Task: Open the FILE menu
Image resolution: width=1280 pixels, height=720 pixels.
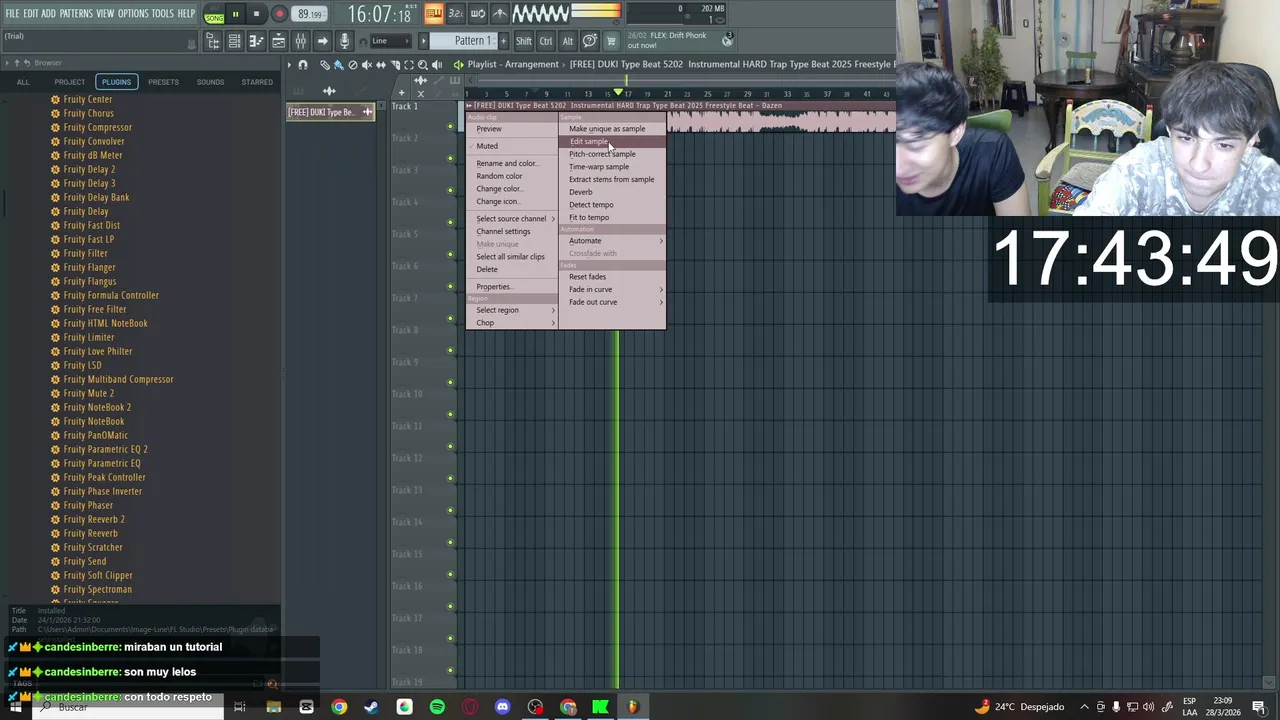Action: pyautogui.click(x=12, y=14)
